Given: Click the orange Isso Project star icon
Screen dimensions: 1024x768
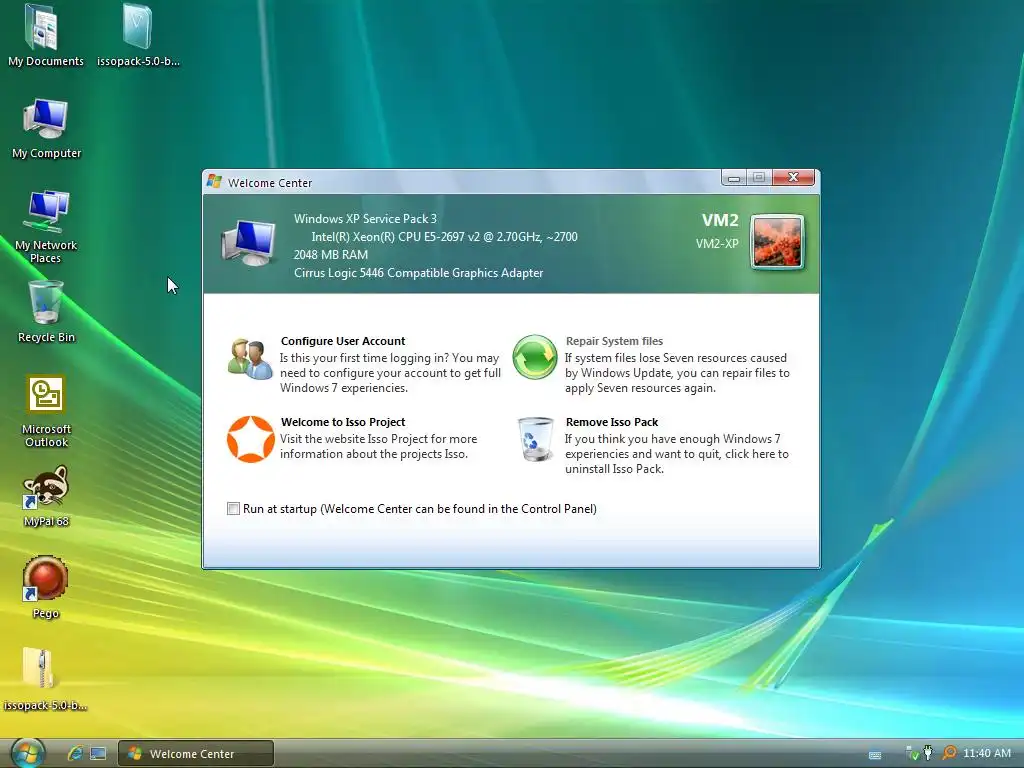Looking at the screenshot, I should [x=250, y=439].
